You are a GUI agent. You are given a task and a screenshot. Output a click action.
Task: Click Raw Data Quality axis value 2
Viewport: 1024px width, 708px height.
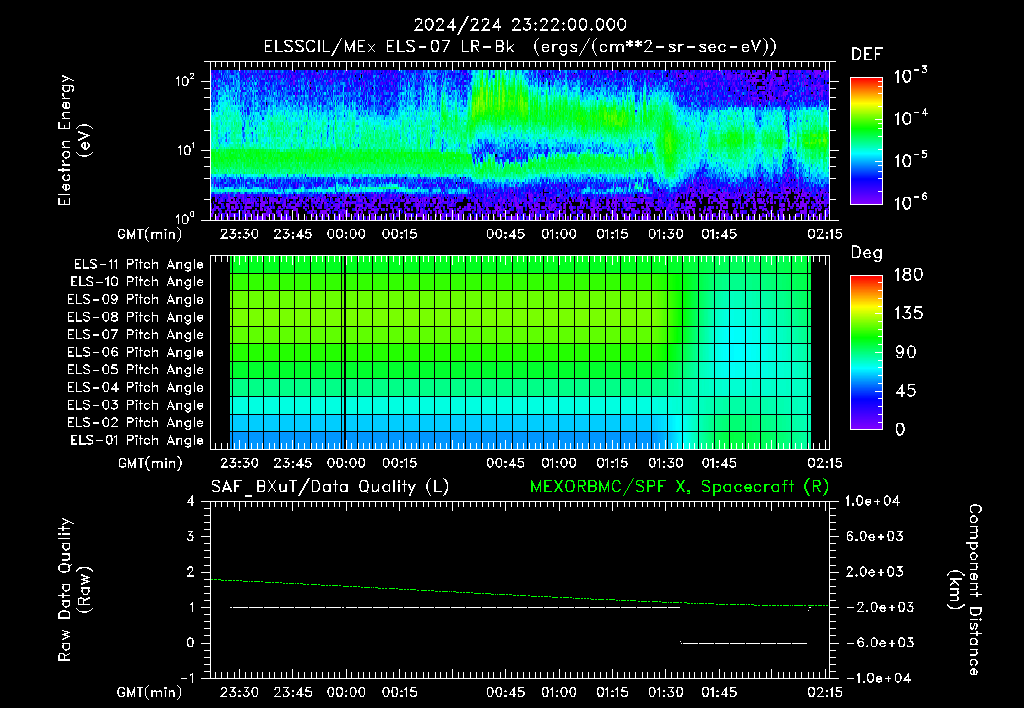click(191, 571)
